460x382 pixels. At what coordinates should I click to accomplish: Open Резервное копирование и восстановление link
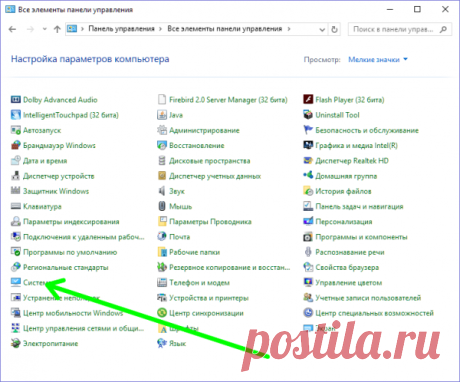pos(230,267)
